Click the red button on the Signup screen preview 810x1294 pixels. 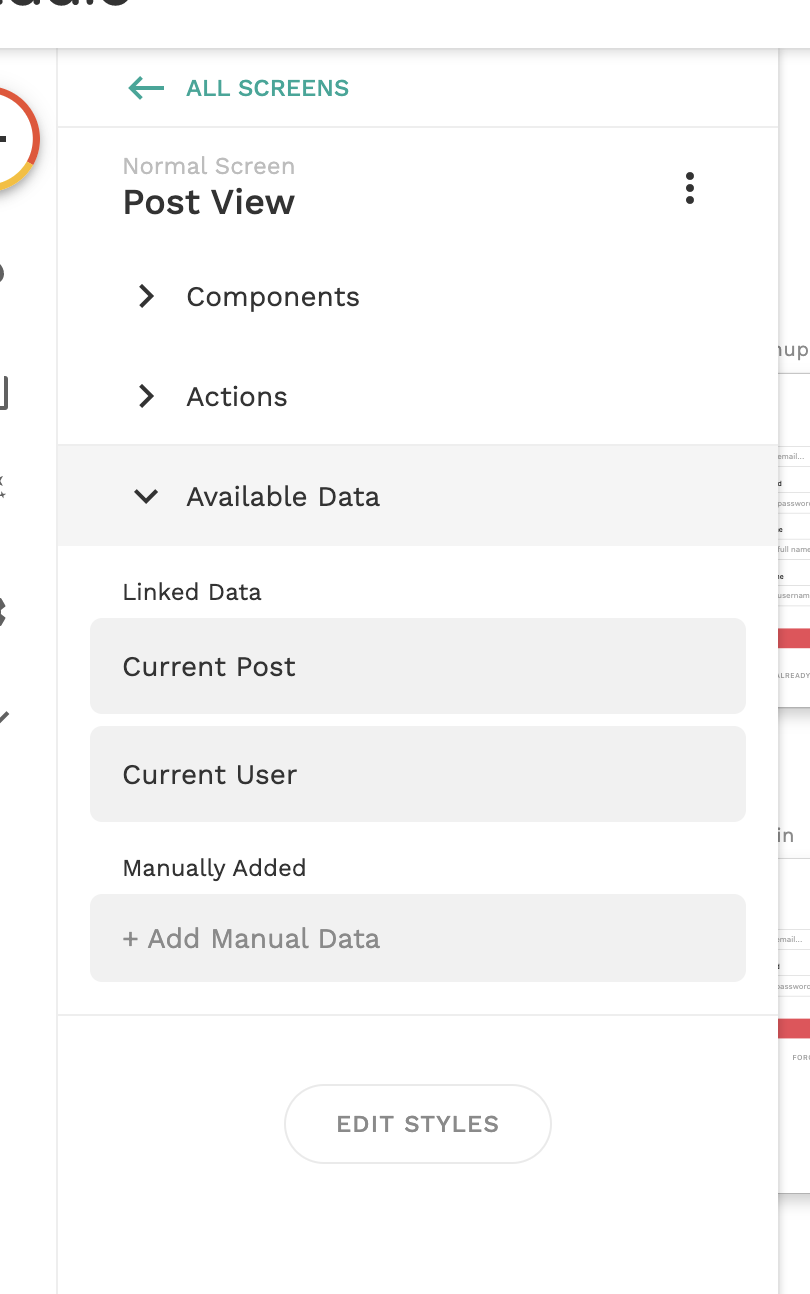tap(794, 639)
